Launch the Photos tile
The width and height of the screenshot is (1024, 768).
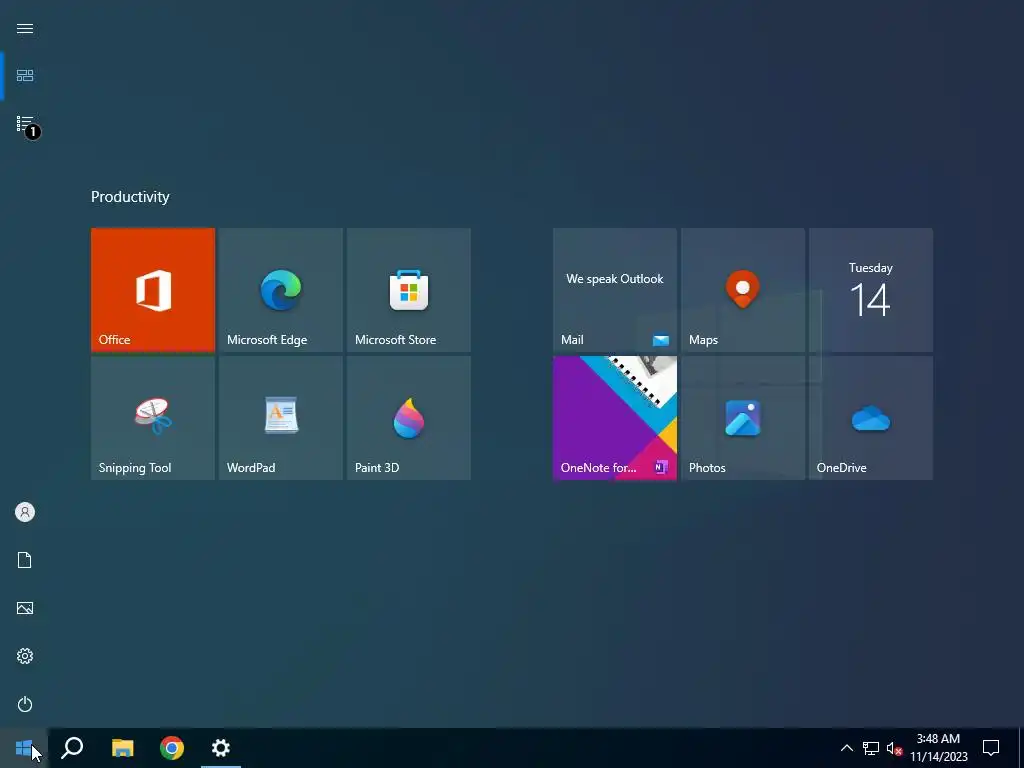tap(743, 418)
